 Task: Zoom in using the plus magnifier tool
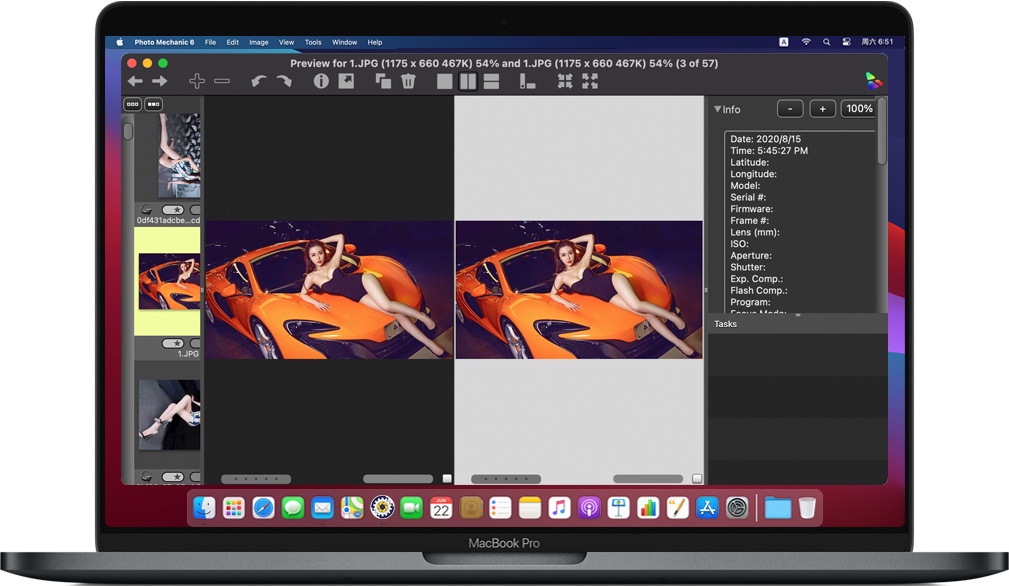[197, 80]
